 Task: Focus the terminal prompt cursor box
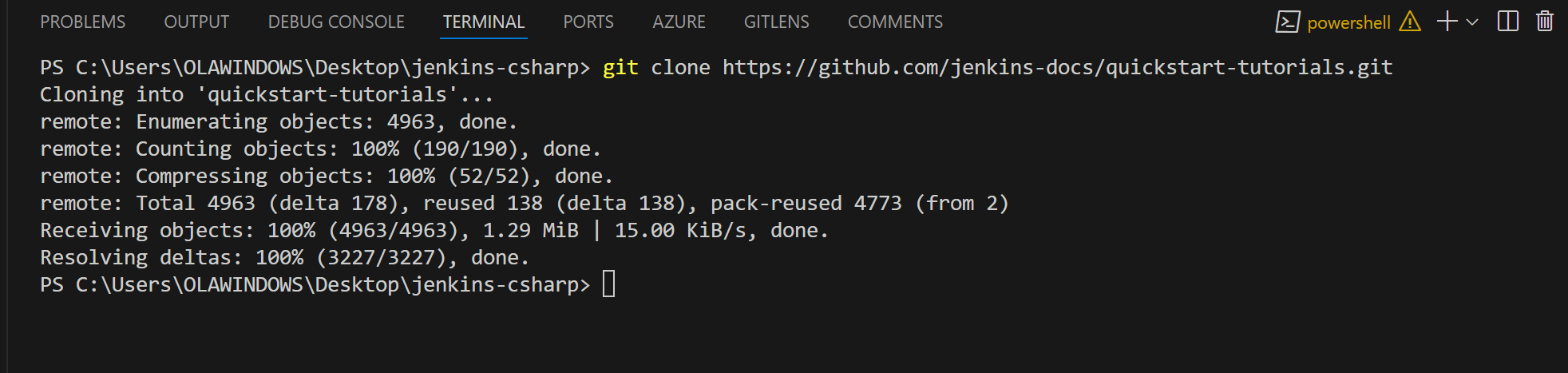tap(608, 284)
